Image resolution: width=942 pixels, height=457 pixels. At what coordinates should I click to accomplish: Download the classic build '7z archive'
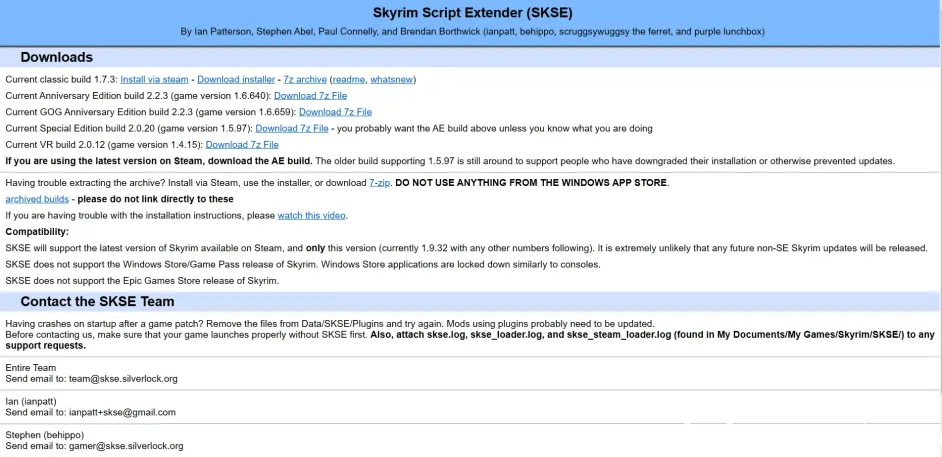pyautogui.click(x=304, y=79)
